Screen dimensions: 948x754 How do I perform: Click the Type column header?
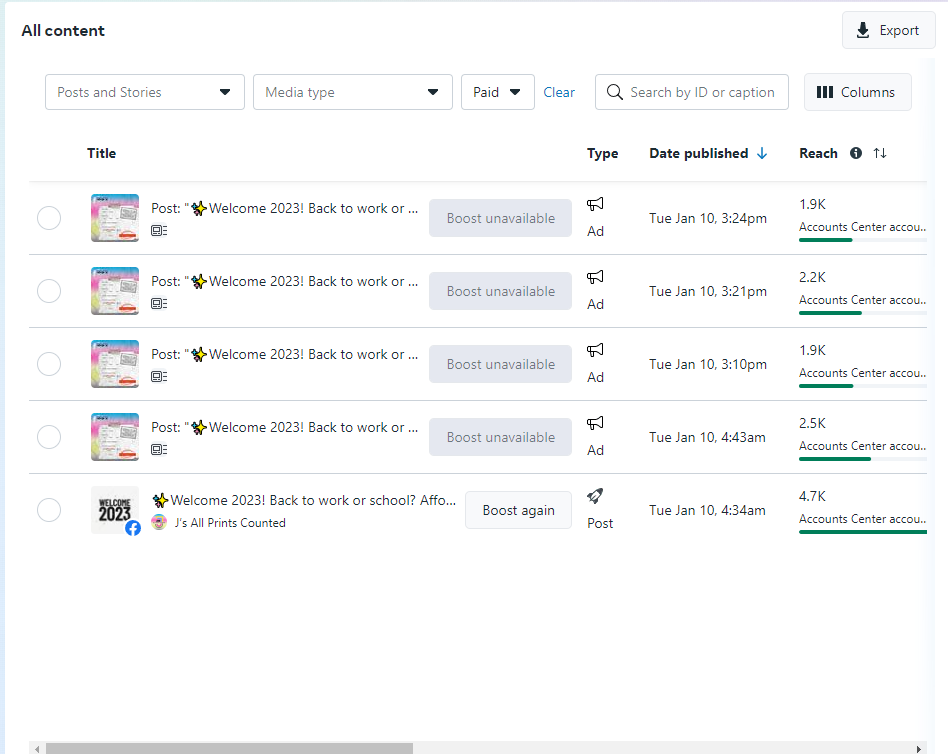coord(602,154)
